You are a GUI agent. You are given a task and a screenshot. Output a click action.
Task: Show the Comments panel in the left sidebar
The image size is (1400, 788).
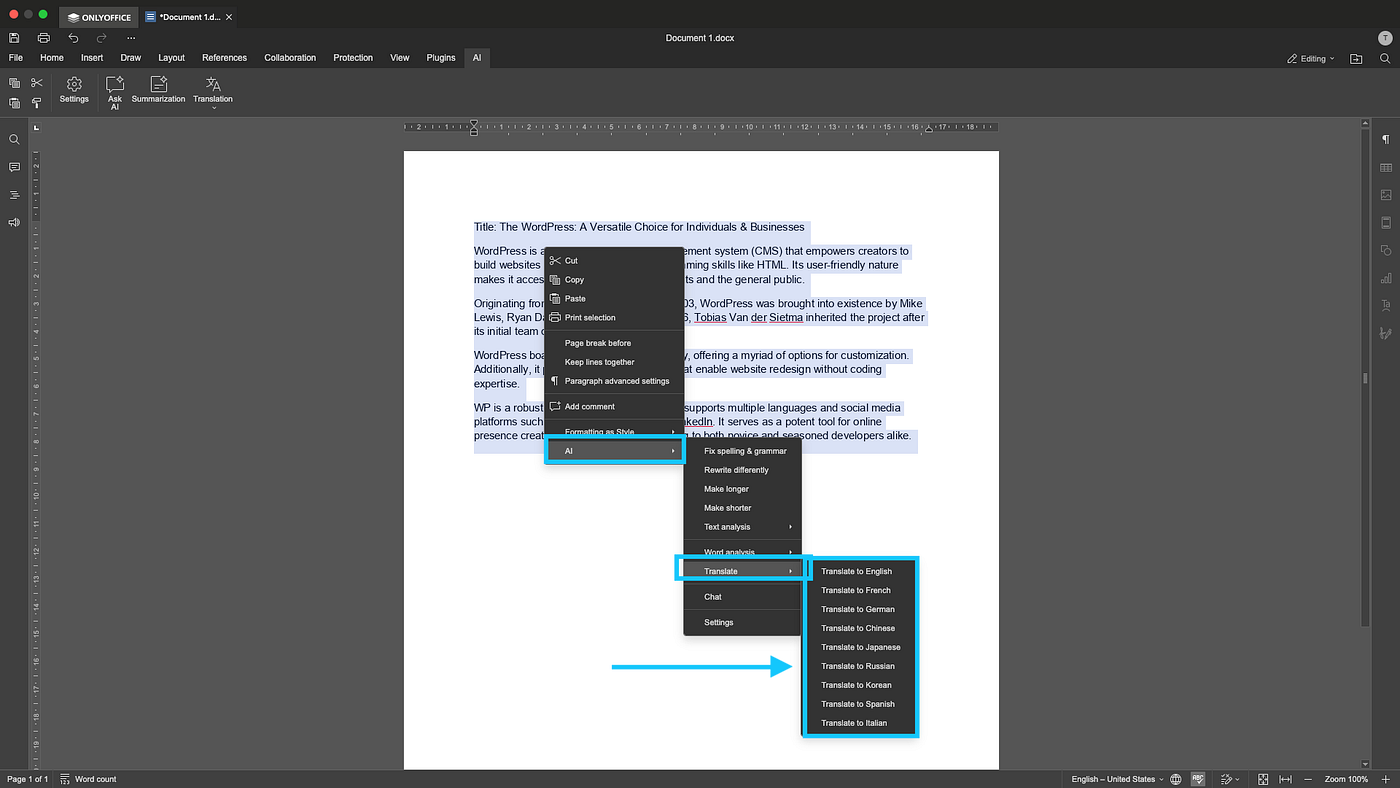14,167
